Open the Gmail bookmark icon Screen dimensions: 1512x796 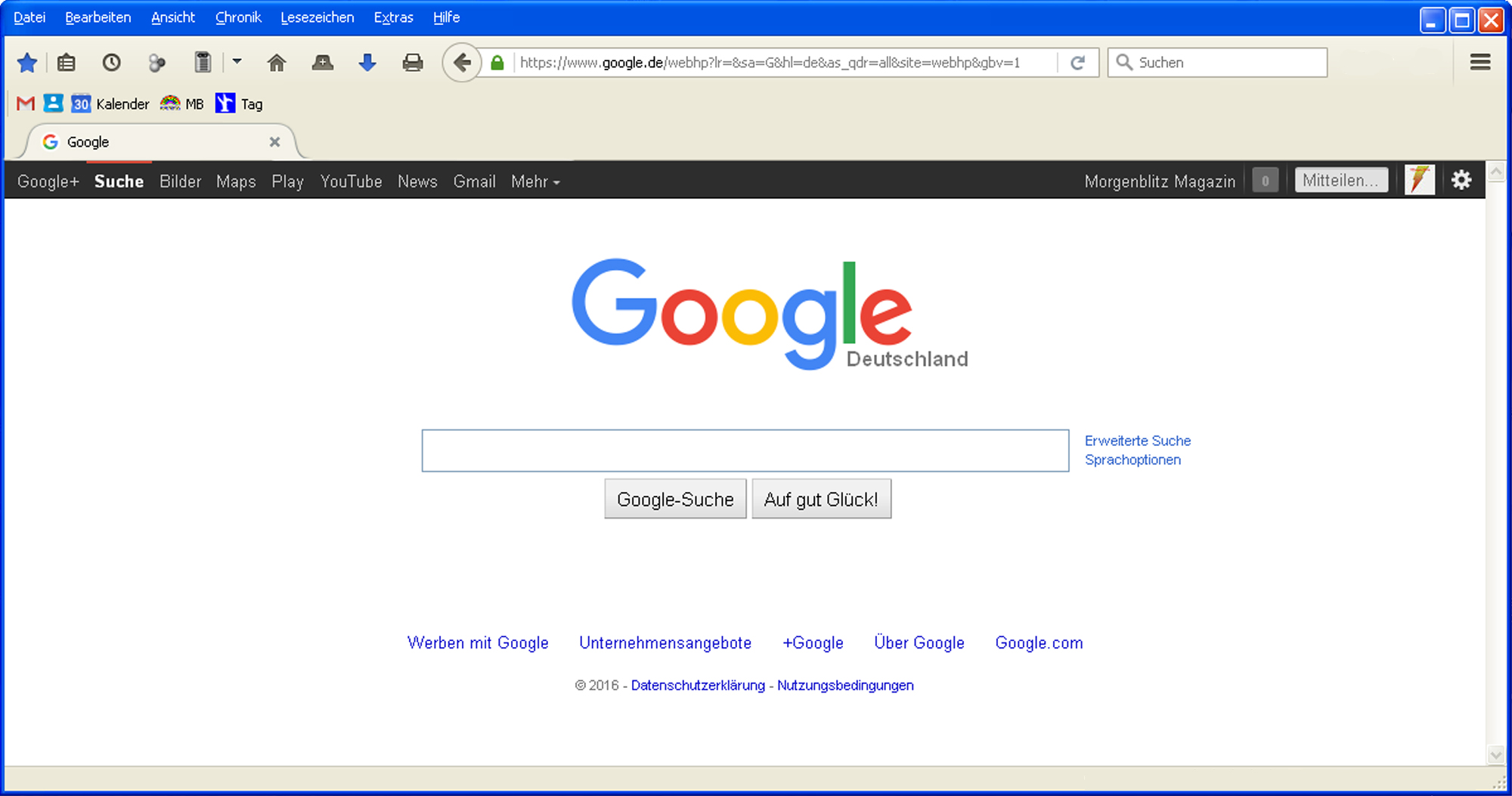[26, 104]
